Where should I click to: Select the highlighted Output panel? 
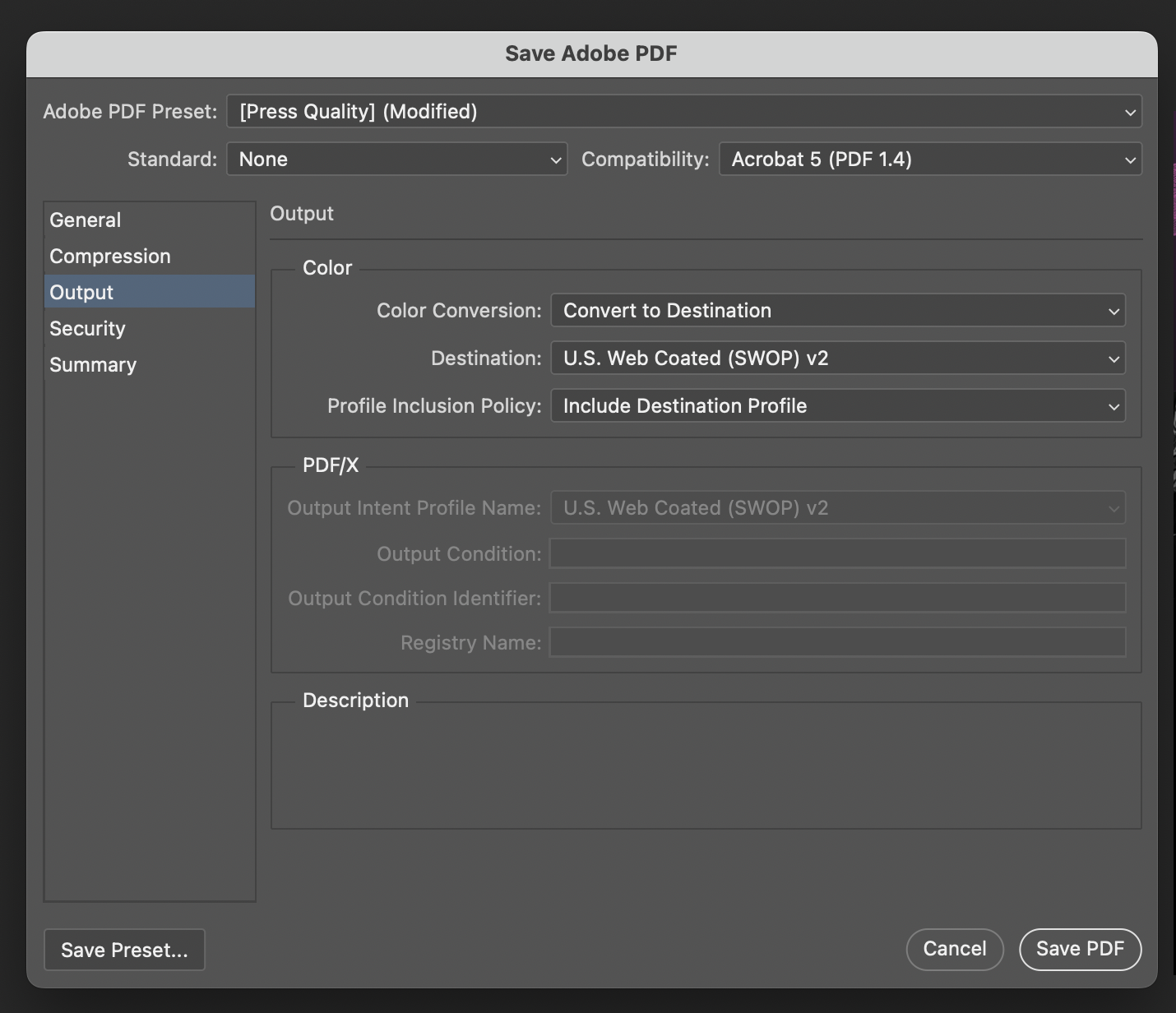point(81,292)
